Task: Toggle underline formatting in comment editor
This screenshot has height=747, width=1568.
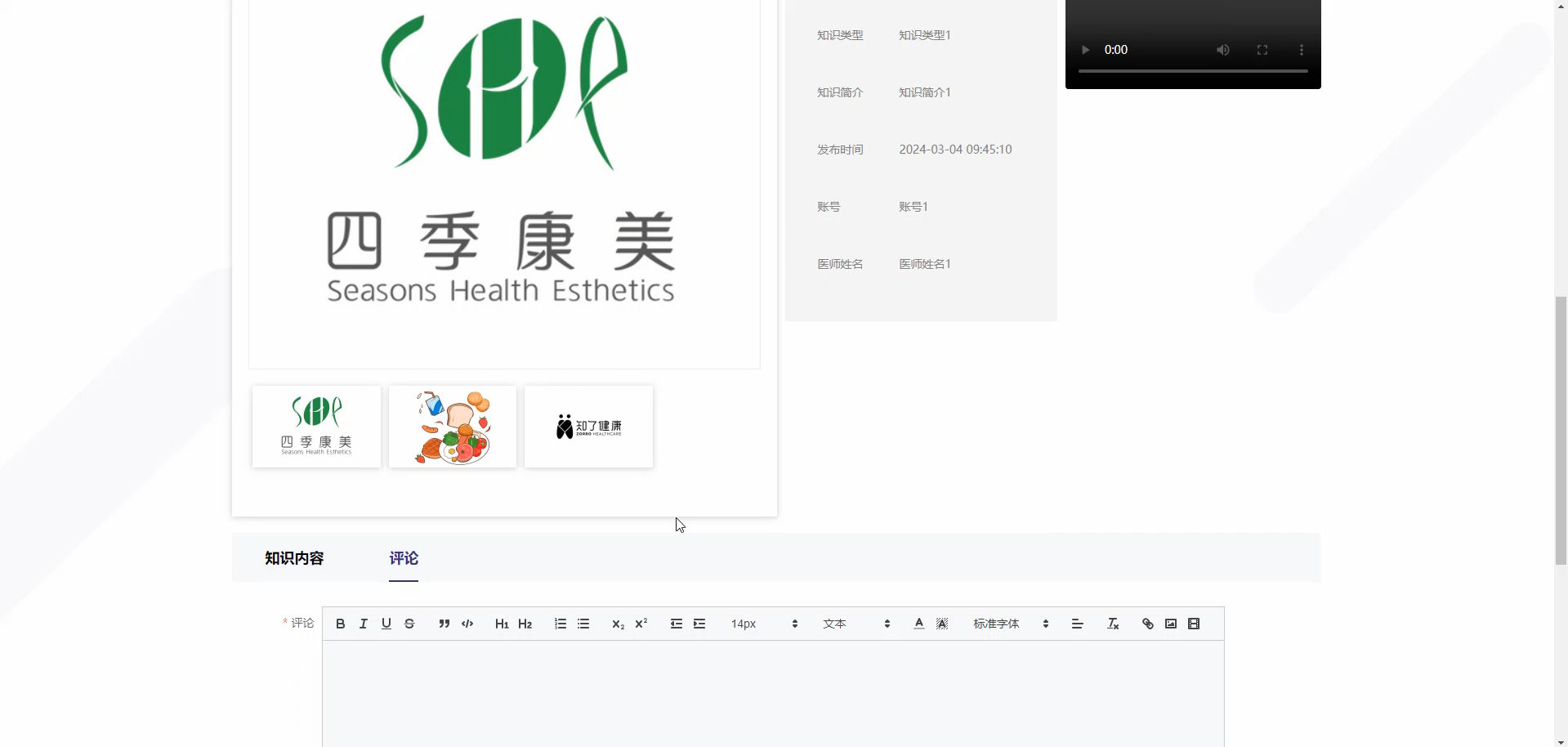Action: click(386, 624)
